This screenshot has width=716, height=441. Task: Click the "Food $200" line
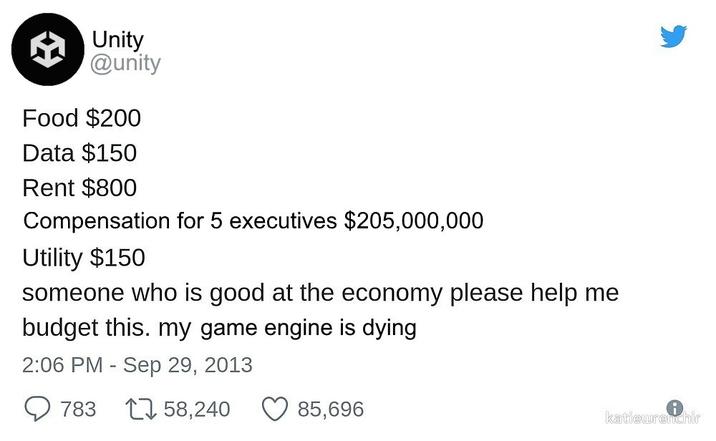click(x=81, y=119)
